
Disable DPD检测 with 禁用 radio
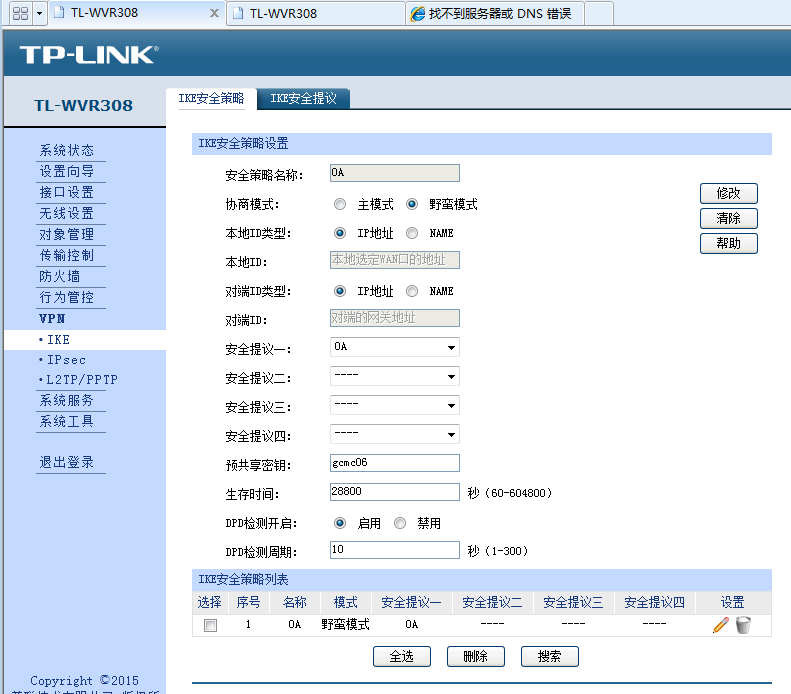coord(400,523)
